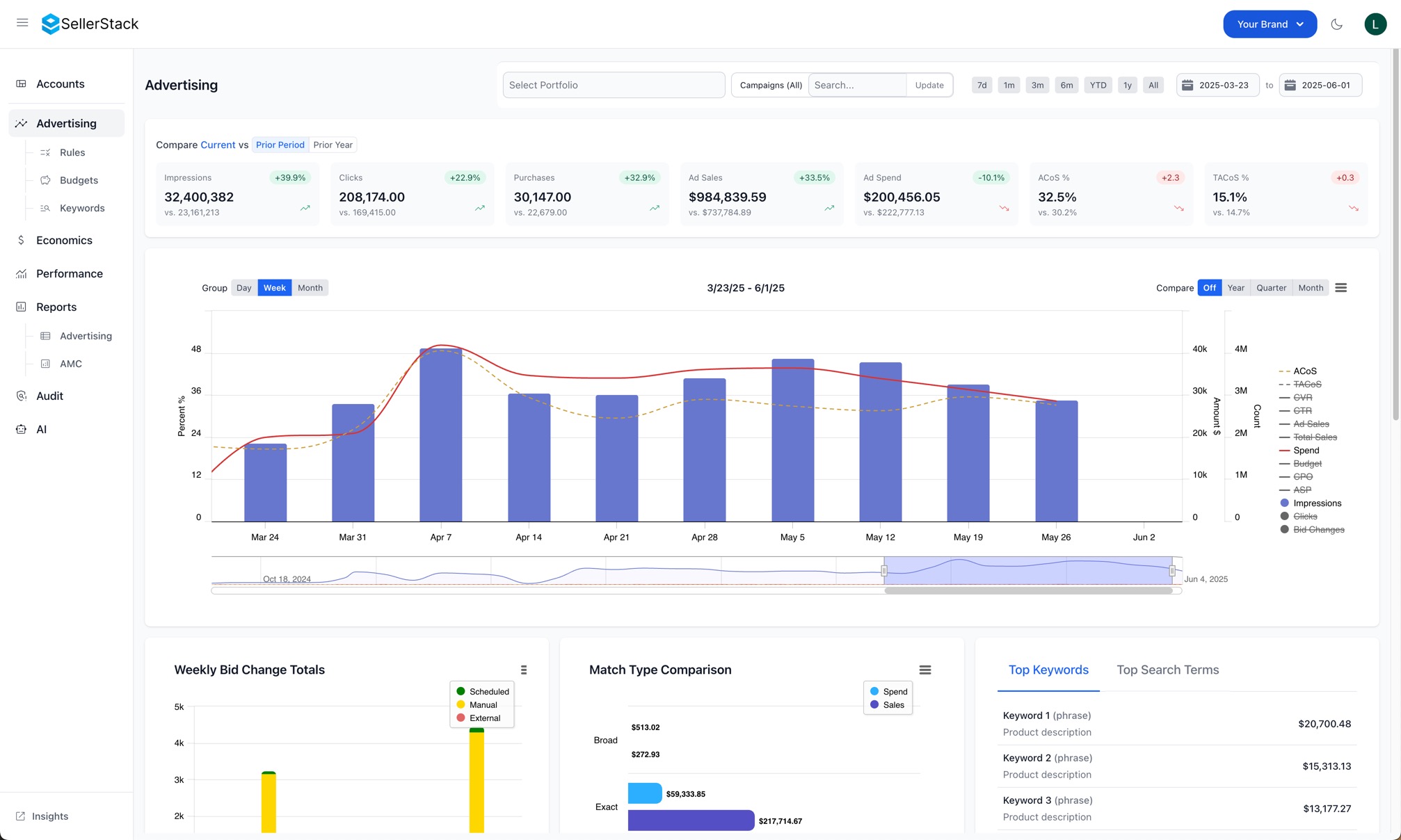Screen dimensions: 1401x840
Task: Click the chart navigator horizontal scrollbar
Action: pos(1028,590)
